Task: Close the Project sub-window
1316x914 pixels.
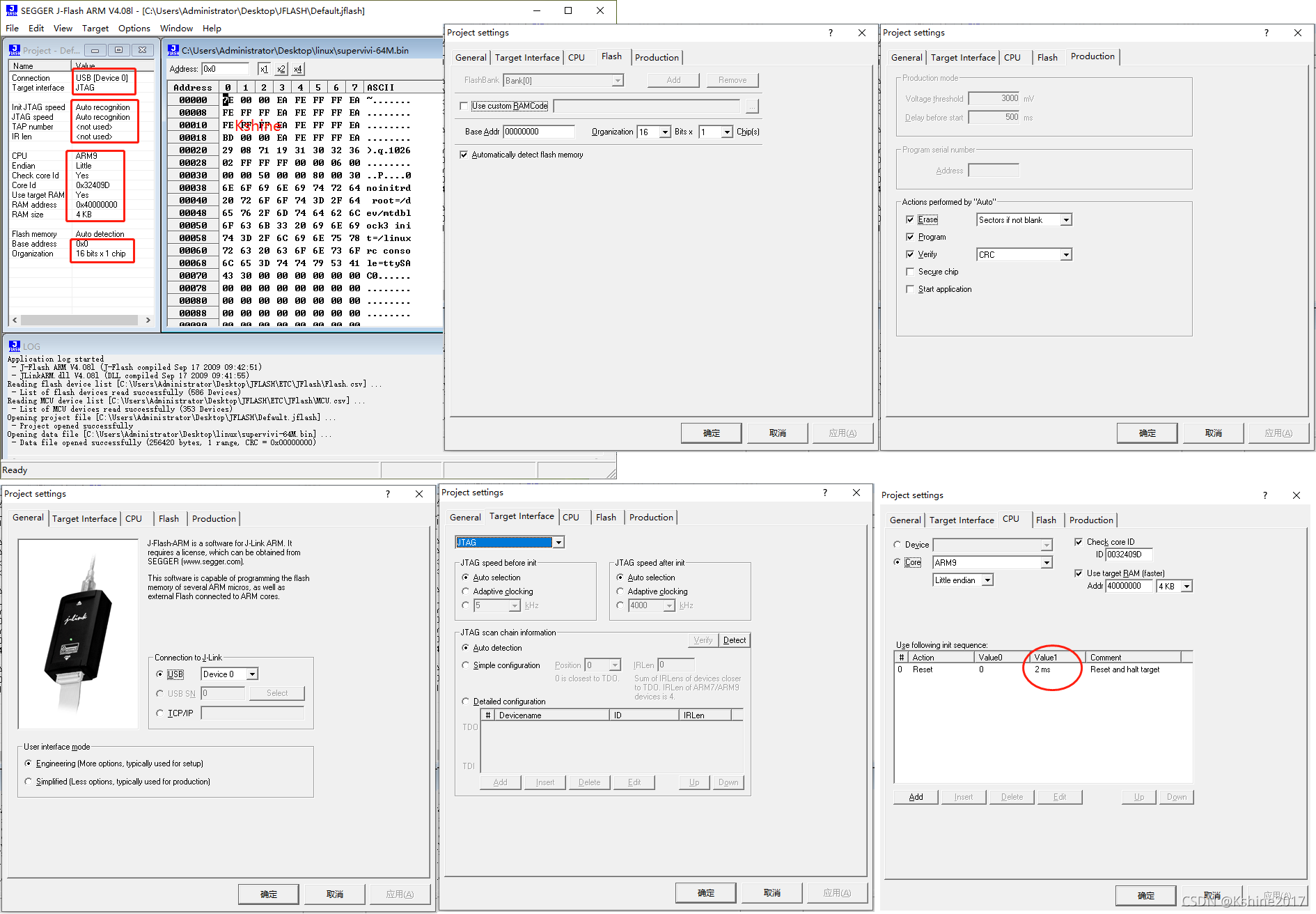Action: 142,50
